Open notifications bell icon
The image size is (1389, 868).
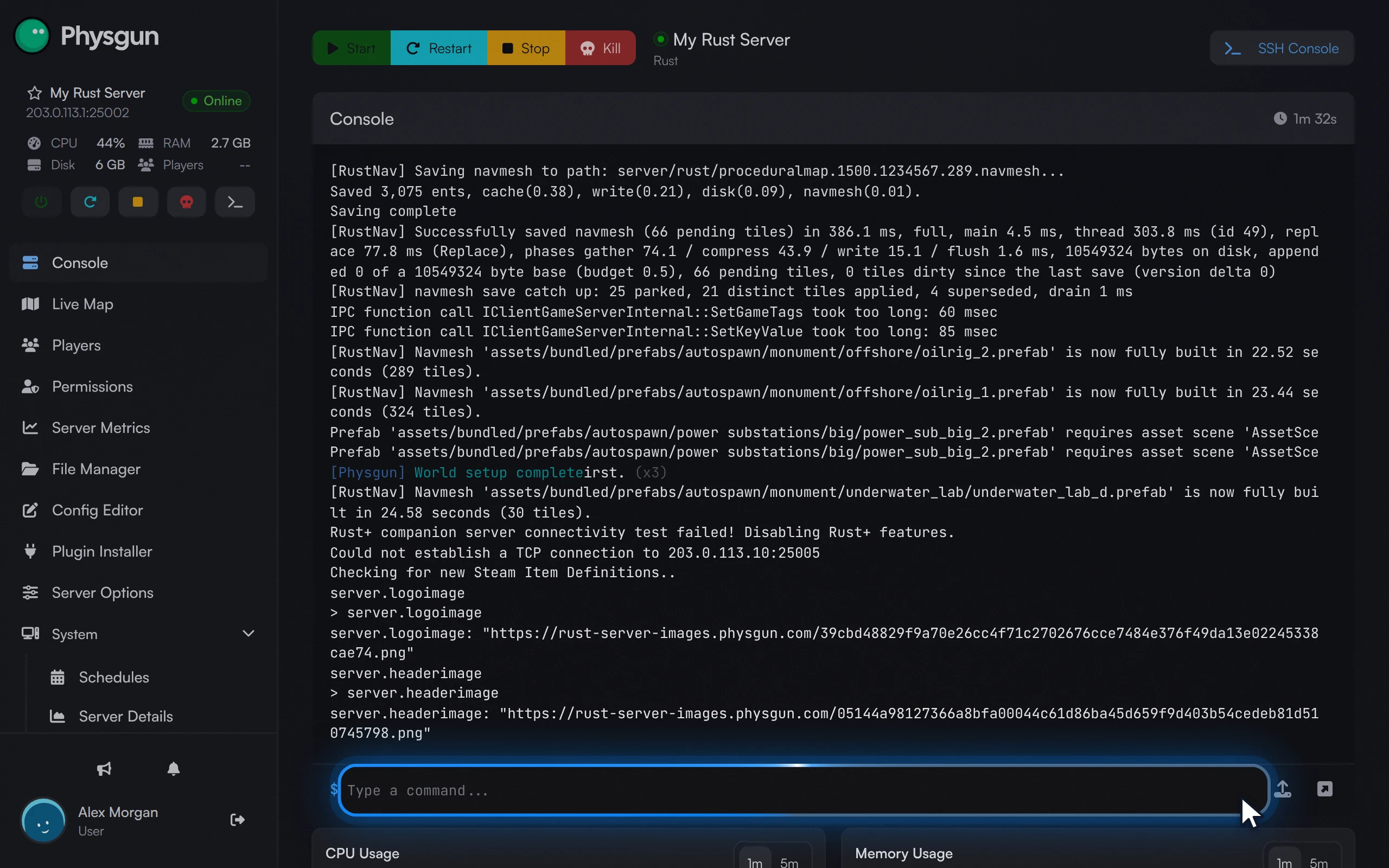pyautogui.click(x=173, y=769)
